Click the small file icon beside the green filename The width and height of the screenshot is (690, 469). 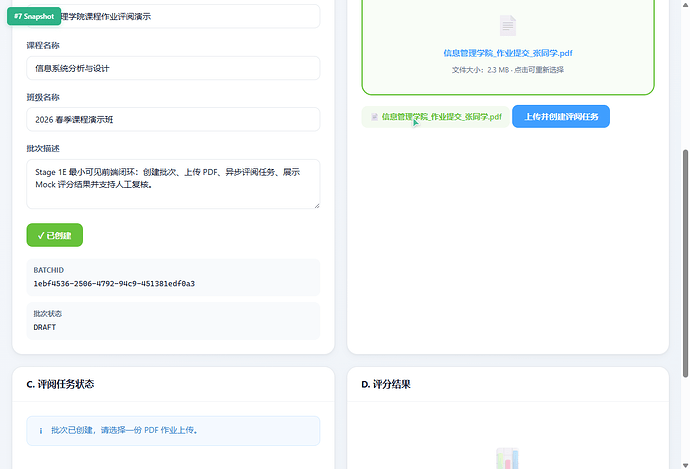click(374, 117)
